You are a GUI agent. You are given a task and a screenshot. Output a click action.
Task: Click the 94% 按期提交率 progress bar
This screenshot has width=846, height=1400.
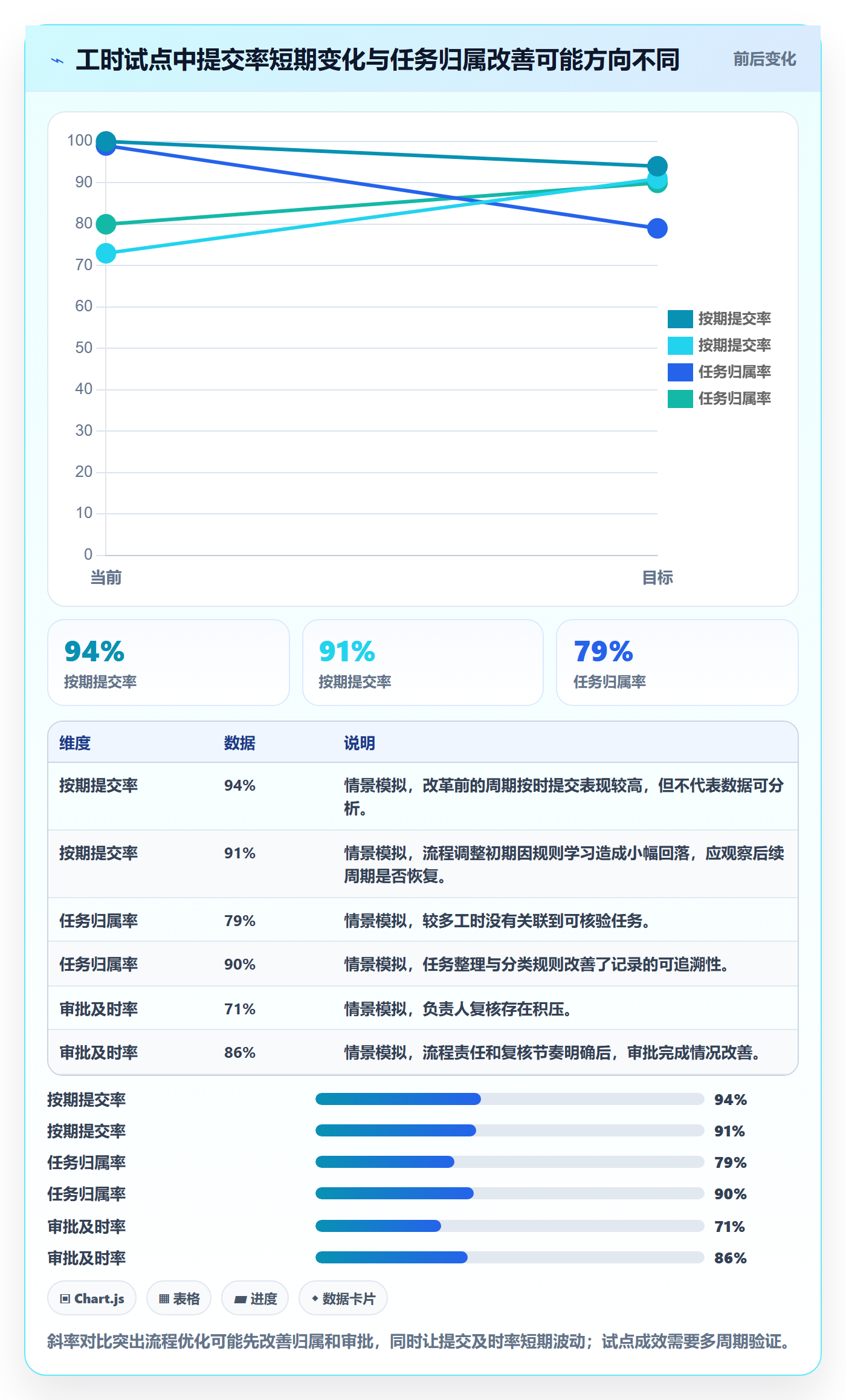pyautogui.click(x=509, y=1099)
